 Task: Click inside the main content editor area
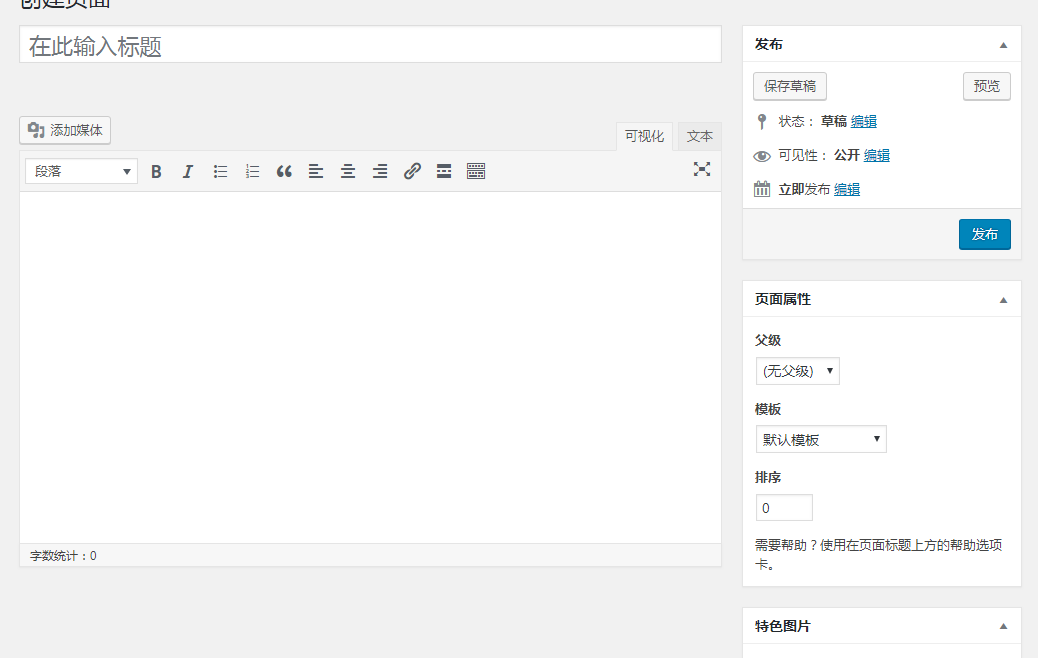click(370, 367)
